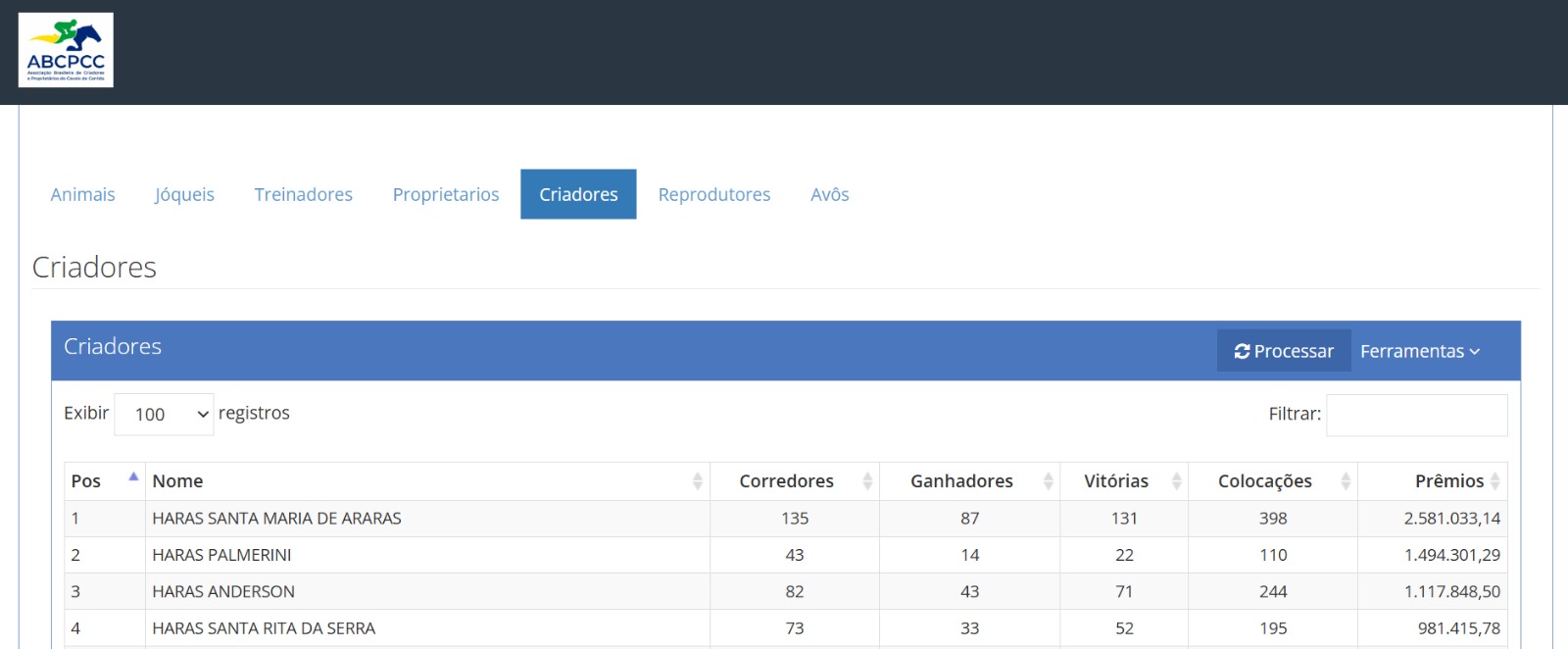Go to the Treinadores tab
Screen dimensions: 1568x649
coord(304,194)
